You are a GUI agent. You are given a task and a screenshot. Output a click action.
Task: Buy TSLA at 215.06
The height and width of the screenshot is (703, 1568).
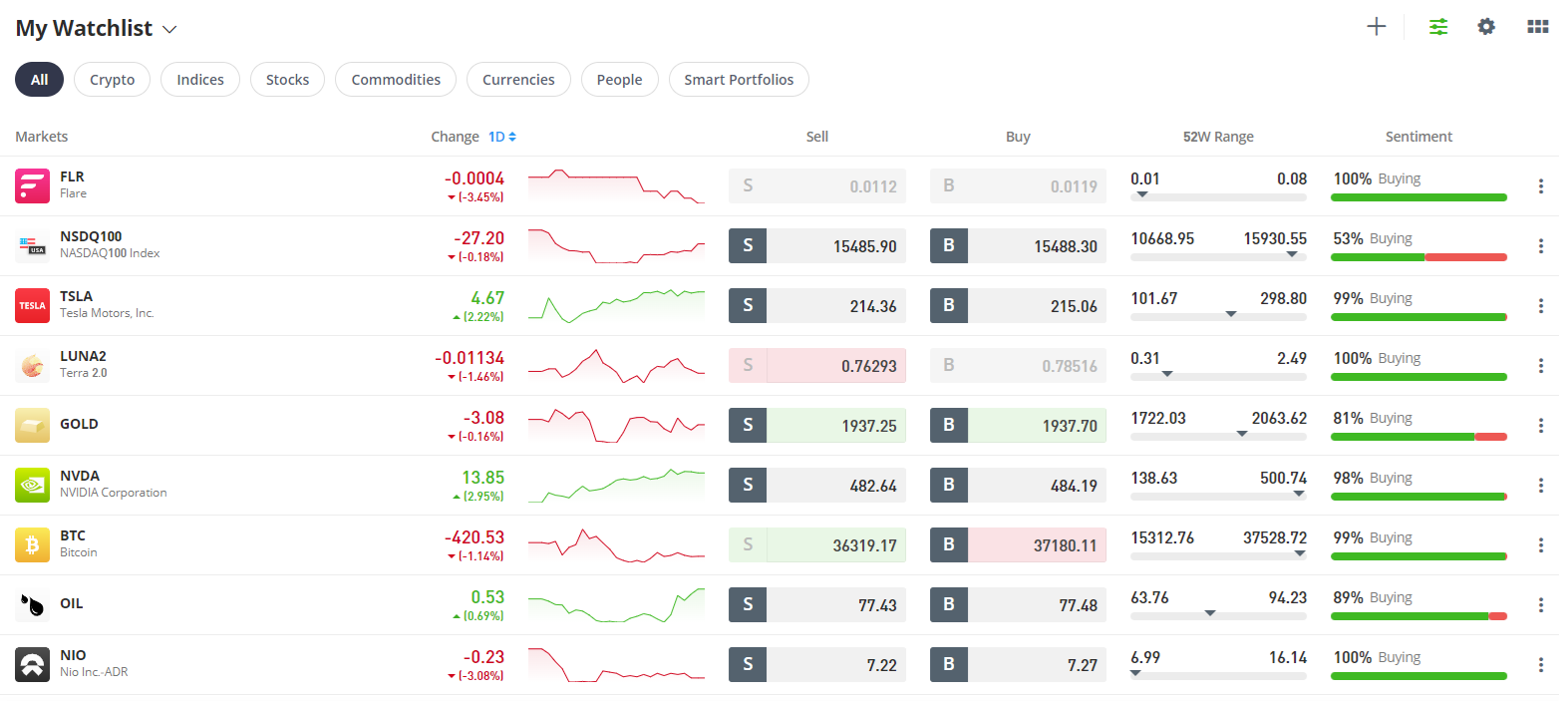(1018, 305)
